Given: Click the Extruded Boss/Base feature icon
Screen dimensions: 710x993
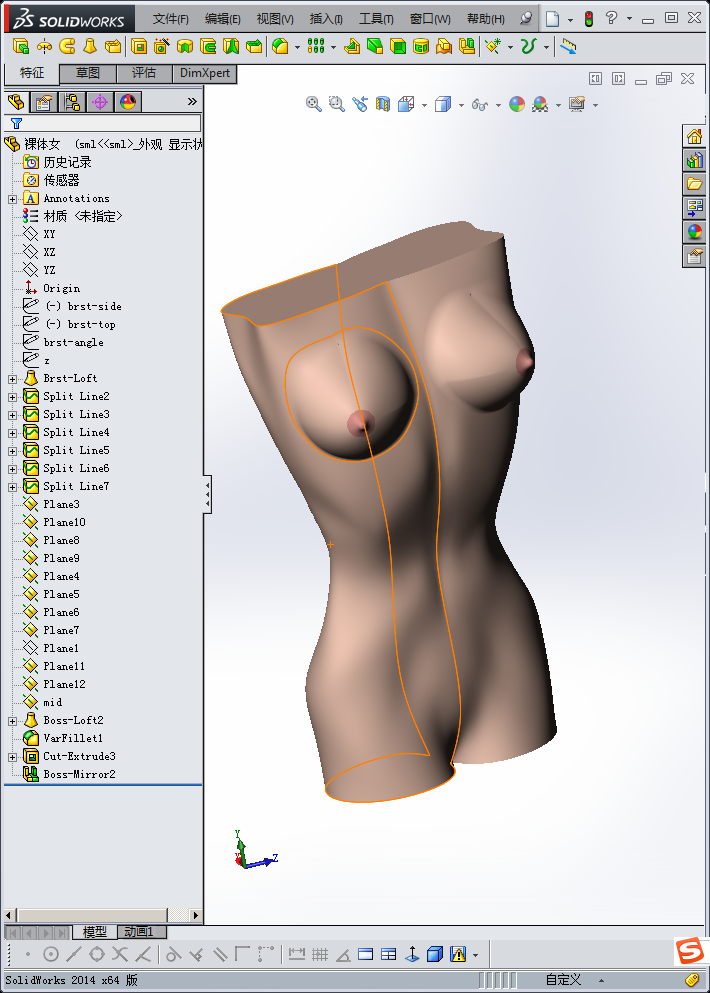Looking at the screenshot, I should pos(21,46).
